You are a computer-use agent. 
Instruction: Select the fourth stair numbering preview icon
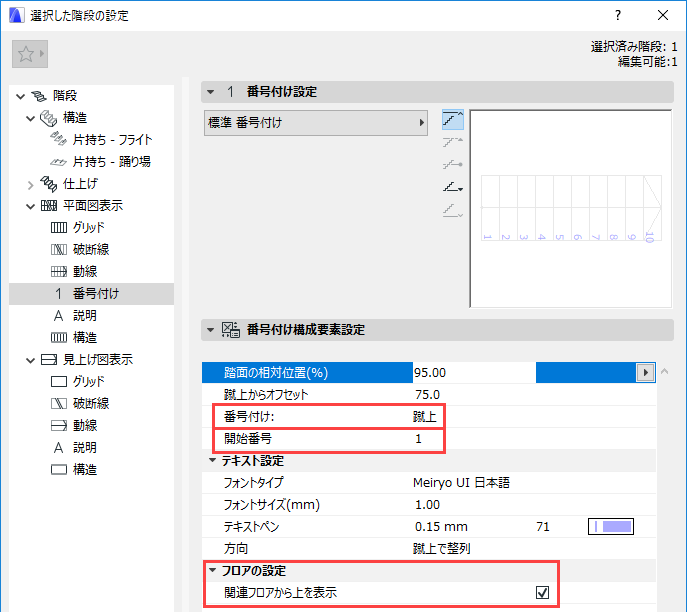pyautogui.click(x=453, y=187)
